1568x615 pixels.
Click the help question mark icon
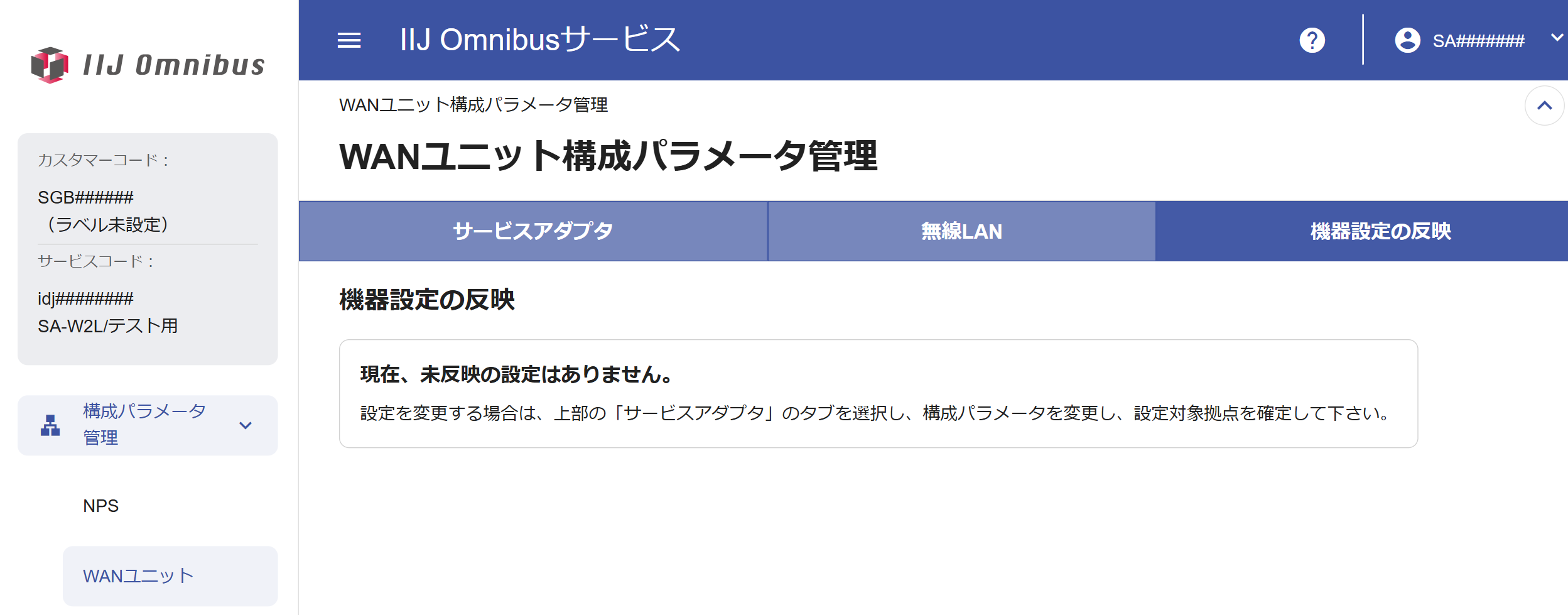click(1312, 41)
